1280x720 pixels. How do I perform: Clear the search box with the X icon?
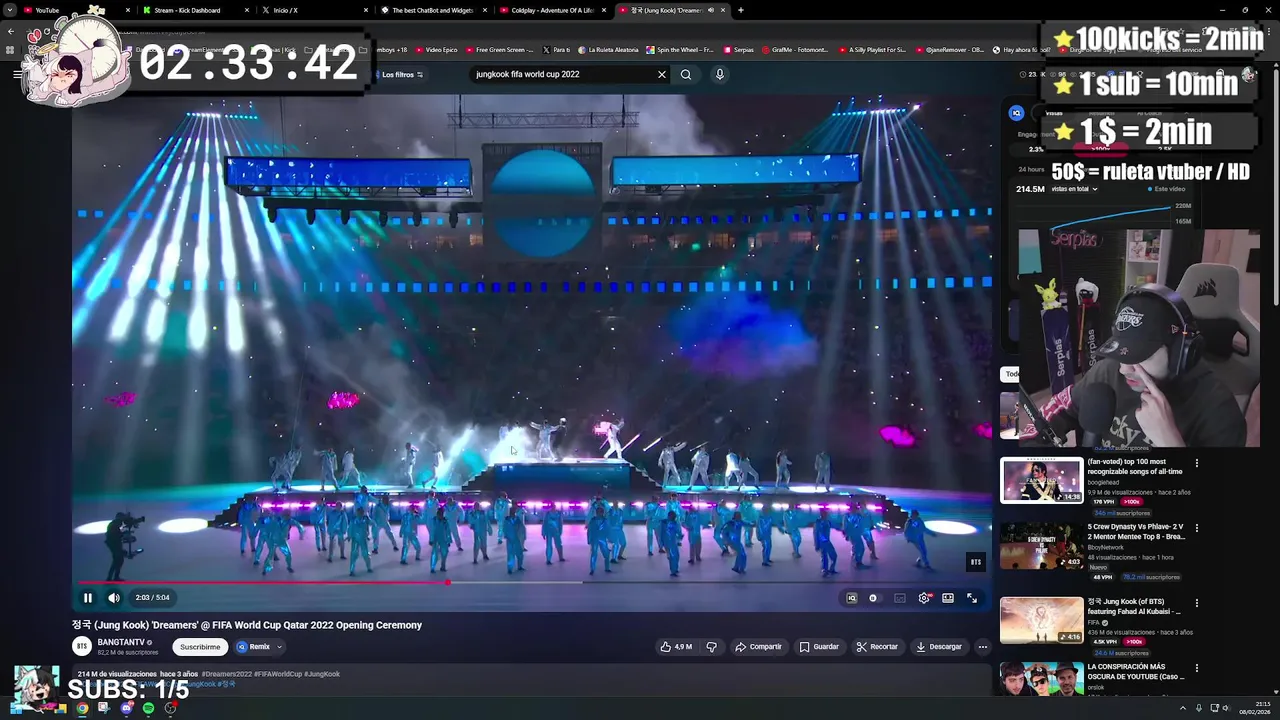tap(661, 74)
